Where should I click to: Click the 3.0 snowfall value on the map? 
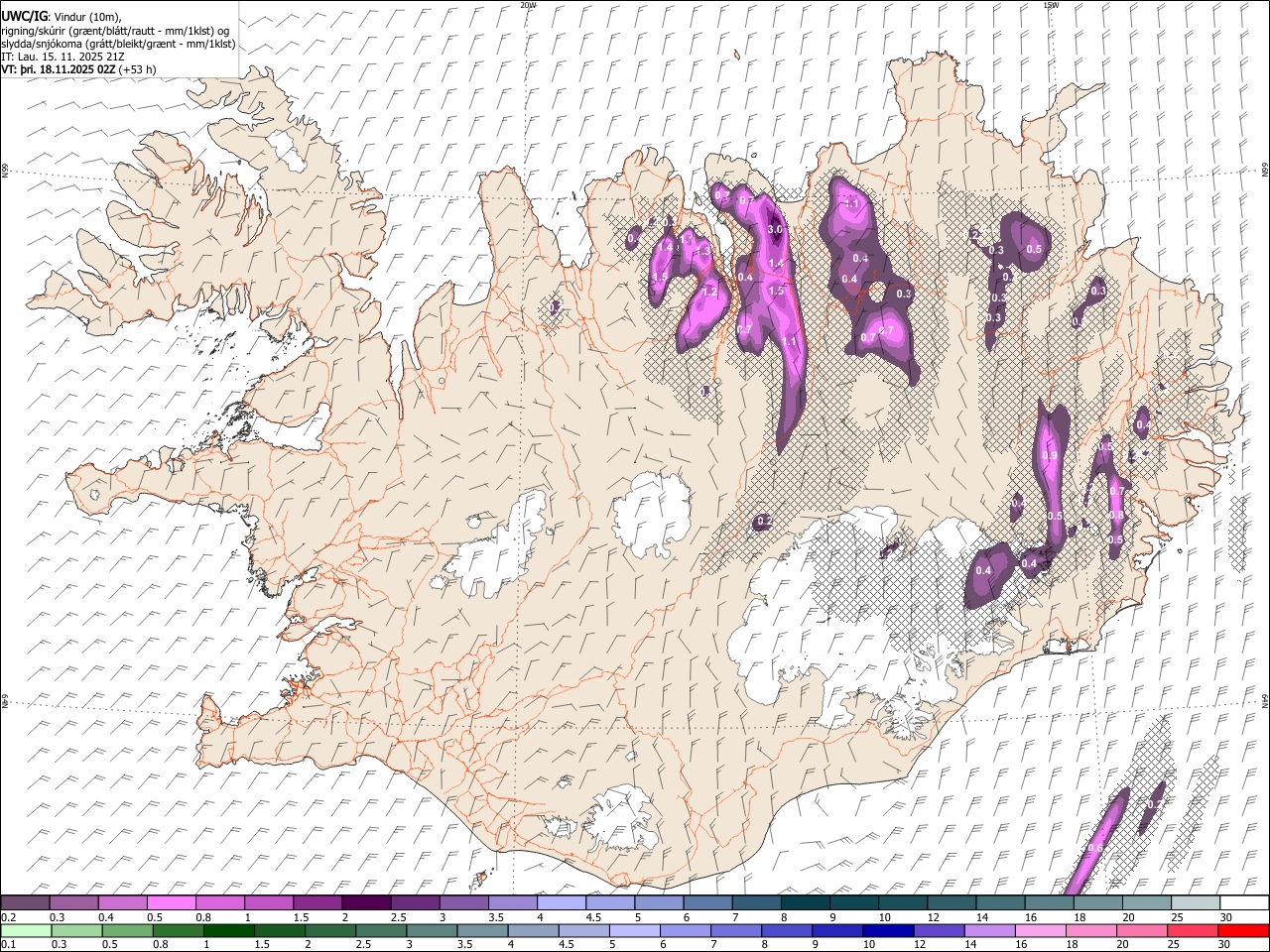(x=775, y=229)
